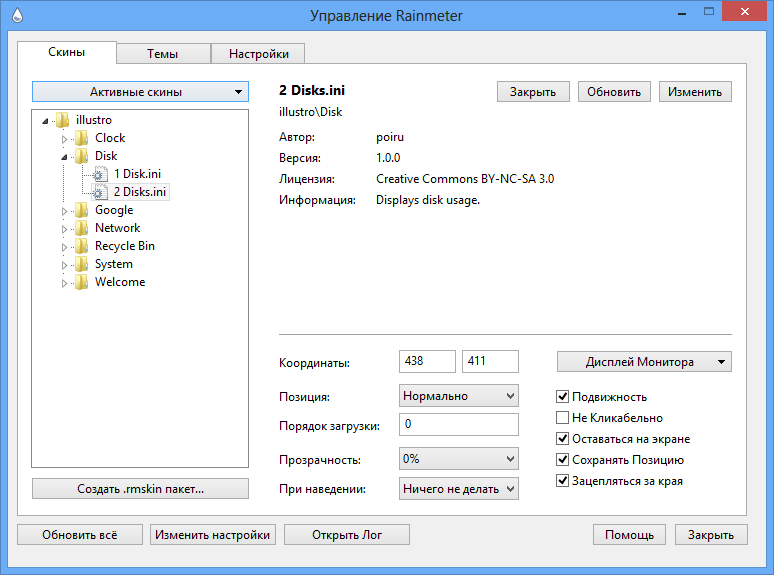
Task: Minimize the Управление Rainmeter window
Action: point(682,13)
